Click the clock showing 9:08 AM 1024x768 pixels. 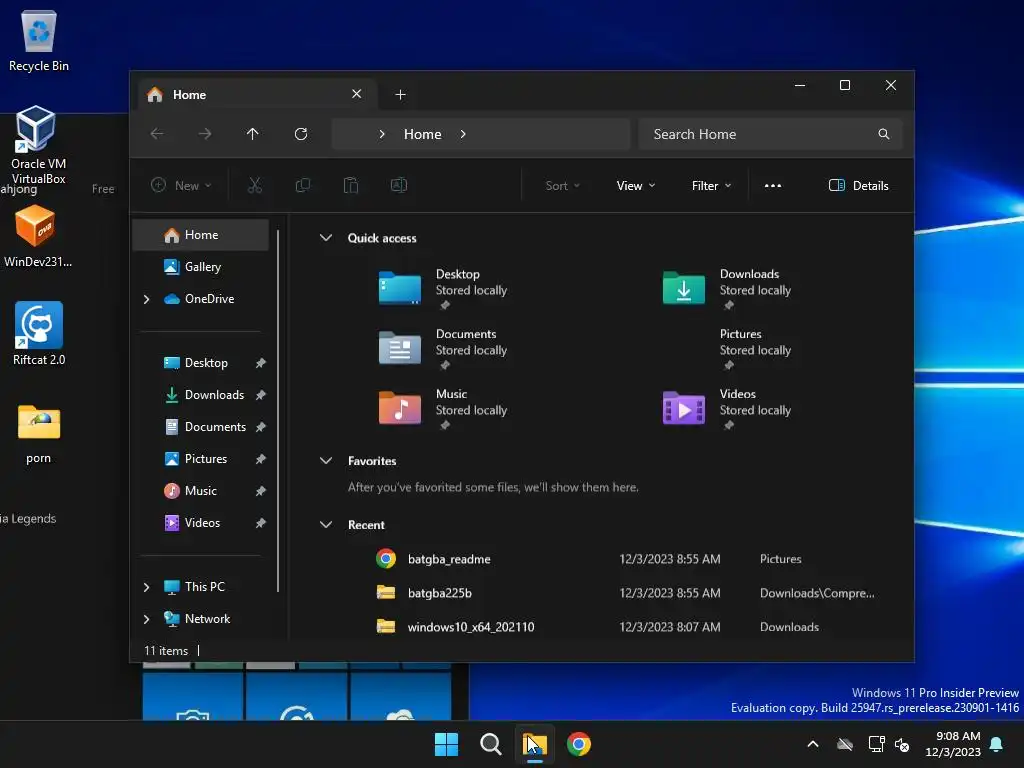point(958,736)
